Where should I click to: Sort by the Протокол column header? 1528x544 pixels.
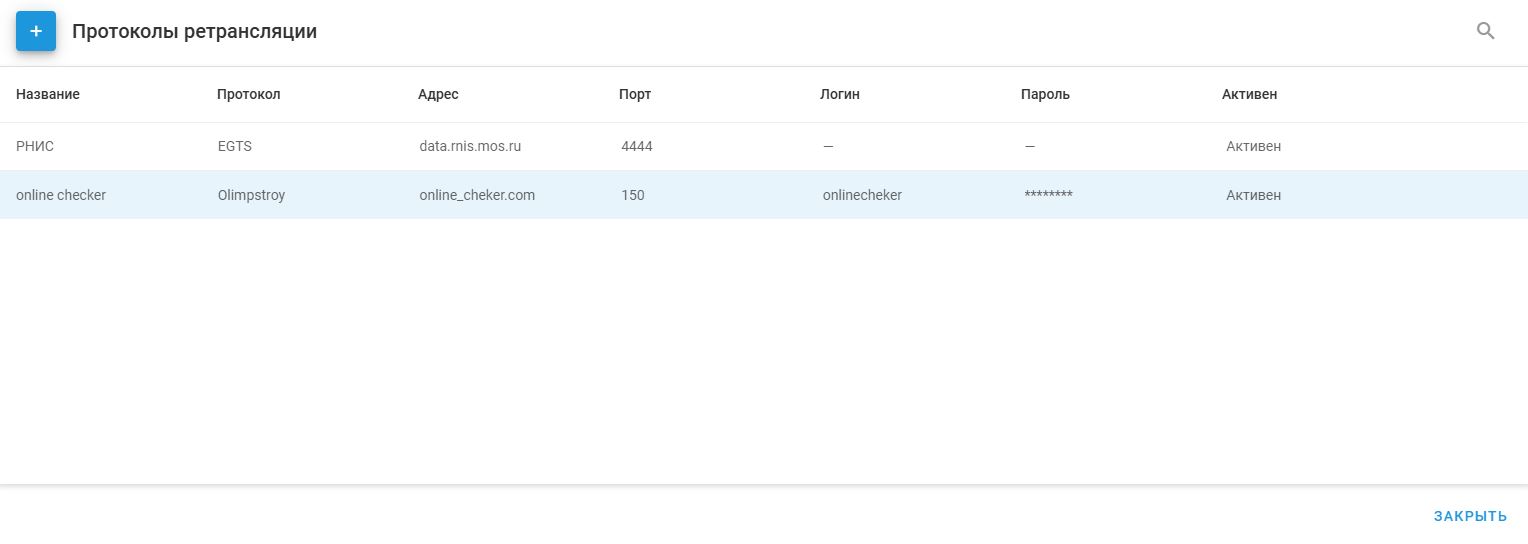pyautogui.click(x=248, y=94)
